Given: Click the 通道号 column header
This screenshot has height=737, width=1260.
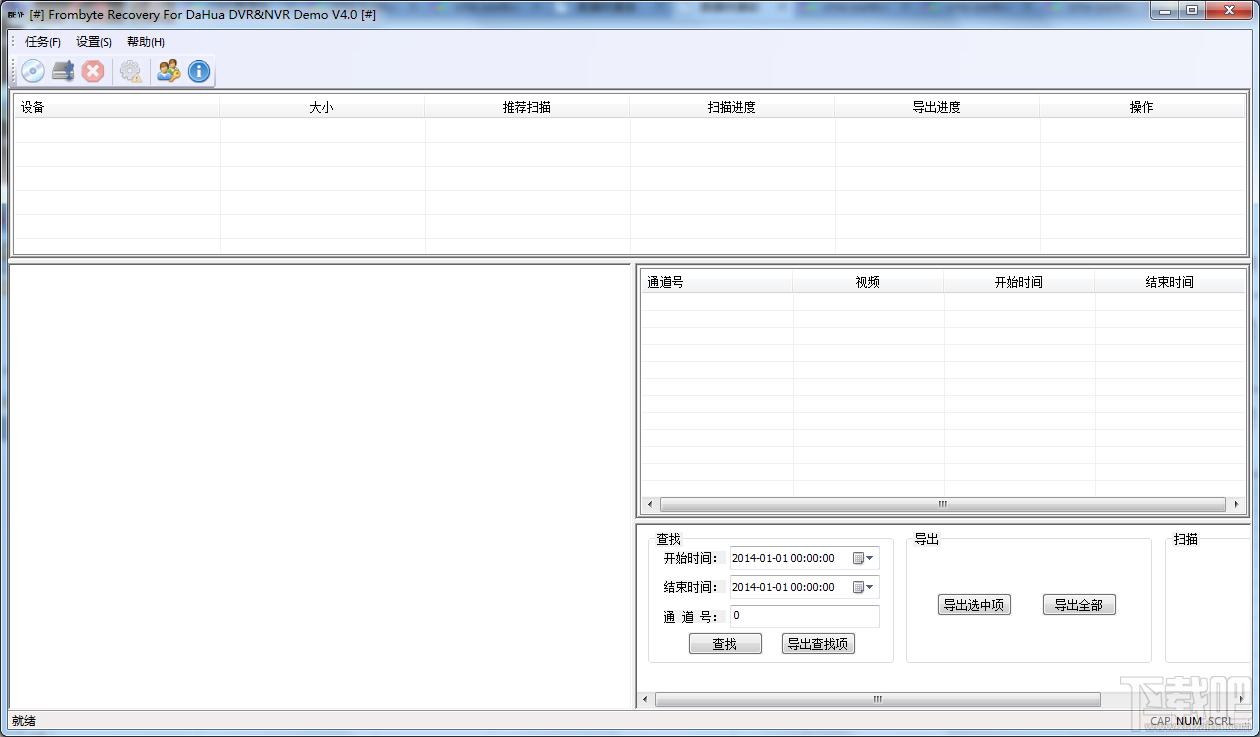Looking at the screenshot, I should coord(717,282).
